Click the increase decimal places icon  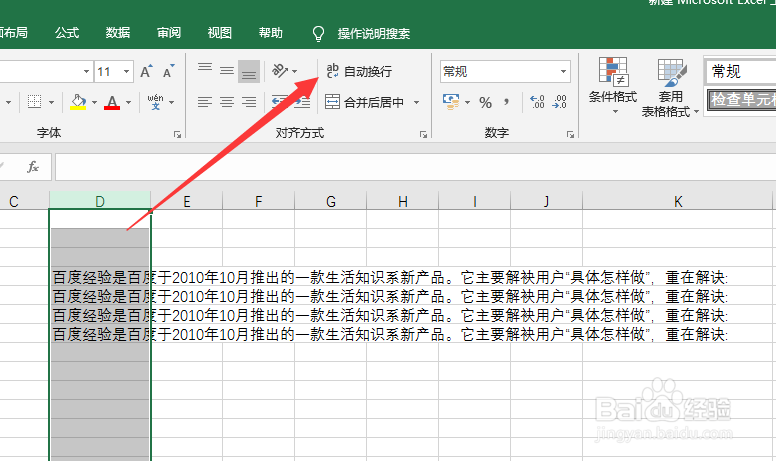coord(537,102)
